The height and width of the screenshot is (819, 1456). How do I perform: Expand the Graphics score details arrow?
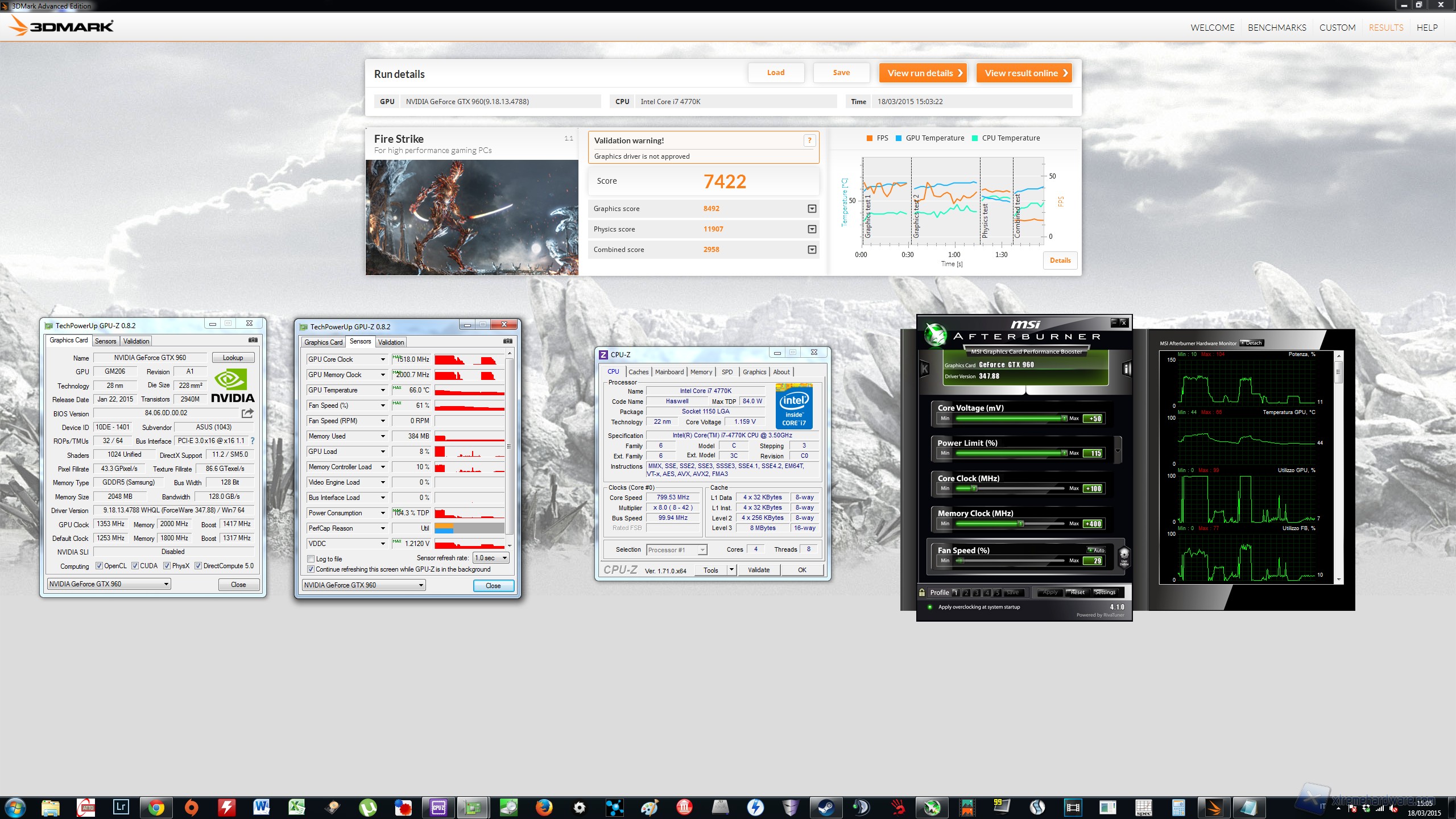pos(812,209)
